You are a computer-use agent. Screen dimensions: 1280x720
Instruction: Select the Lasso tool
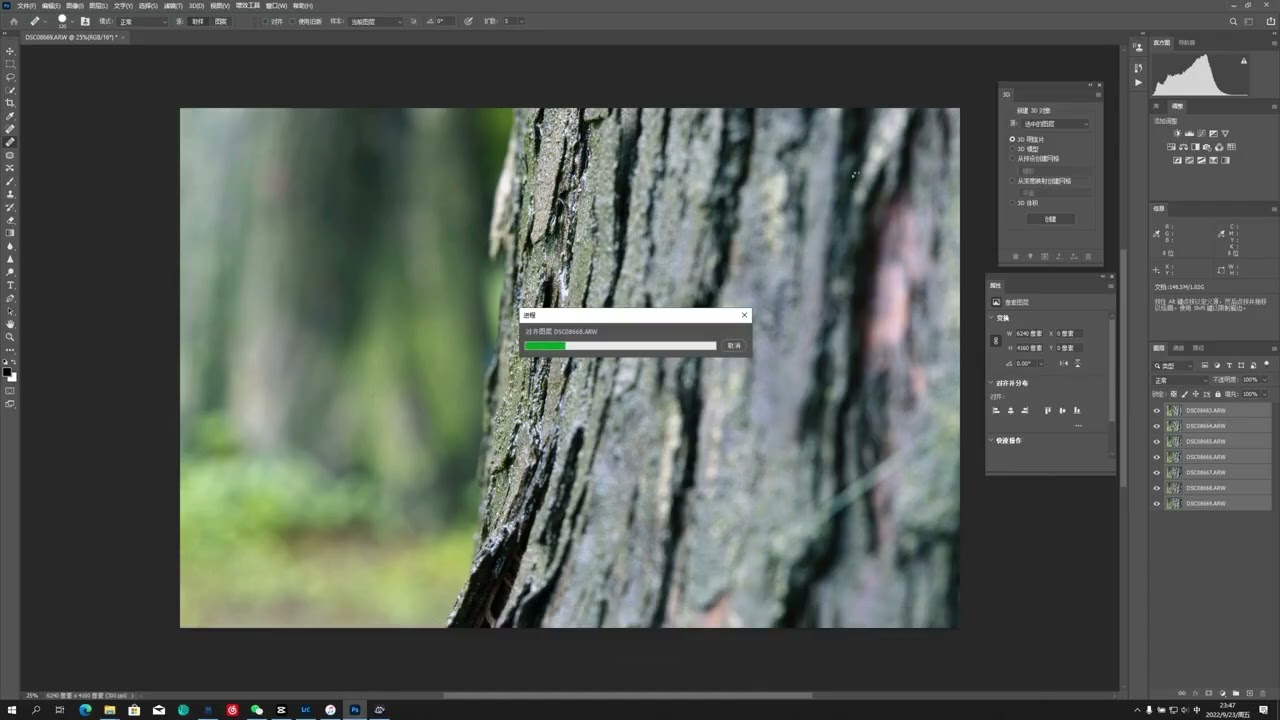[10, 77]
